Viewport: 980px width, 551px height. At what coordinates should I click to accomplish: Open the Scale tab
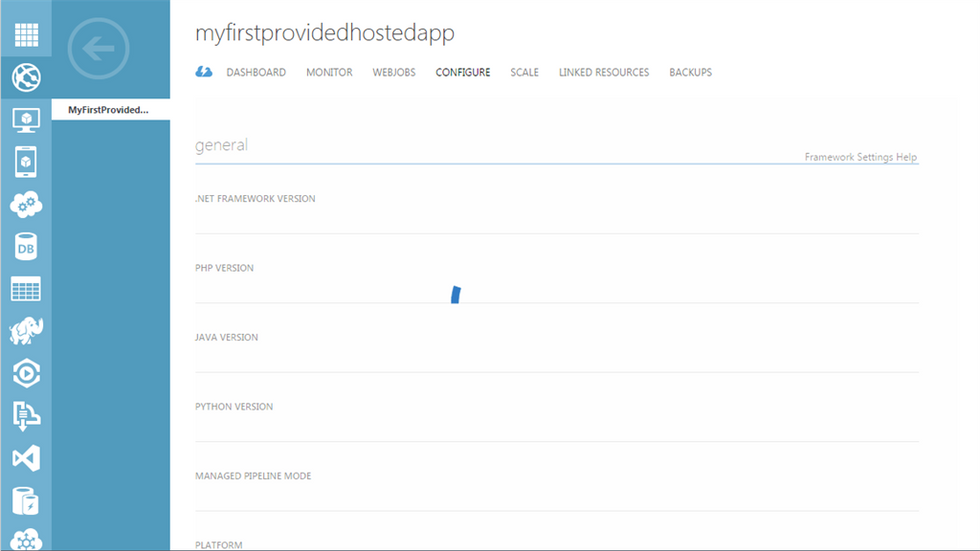click(524, 72)
